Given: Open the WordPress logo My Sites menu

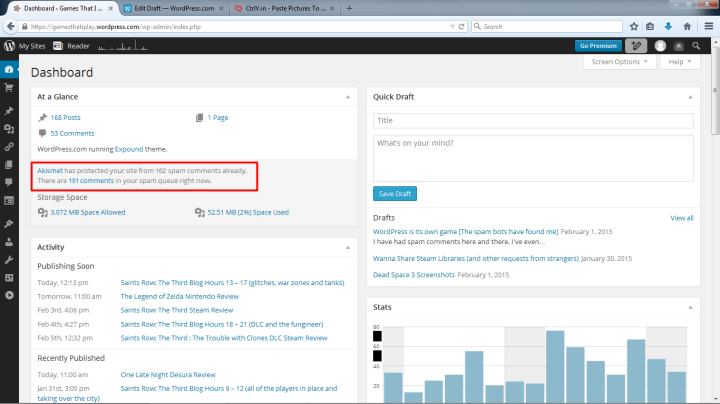Looking at the screenshot, I should 9,46.
